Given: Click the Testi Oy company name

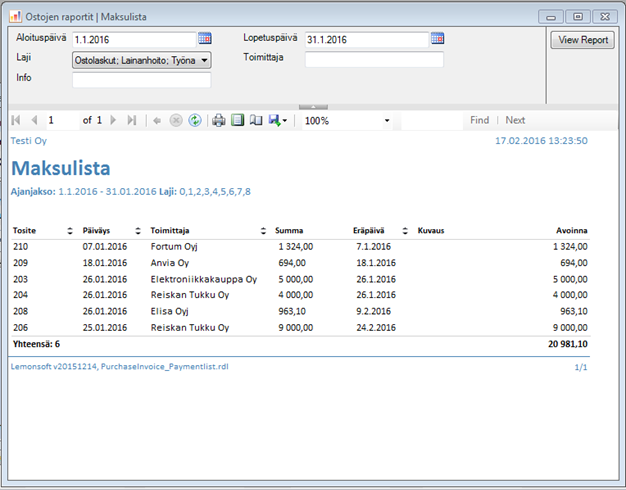Looking at the screenshot, I should 29,141.
